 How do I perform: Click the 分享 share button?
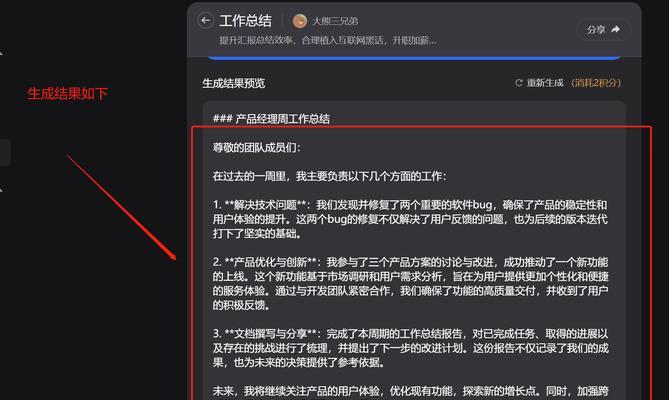(x=603, y=30)
